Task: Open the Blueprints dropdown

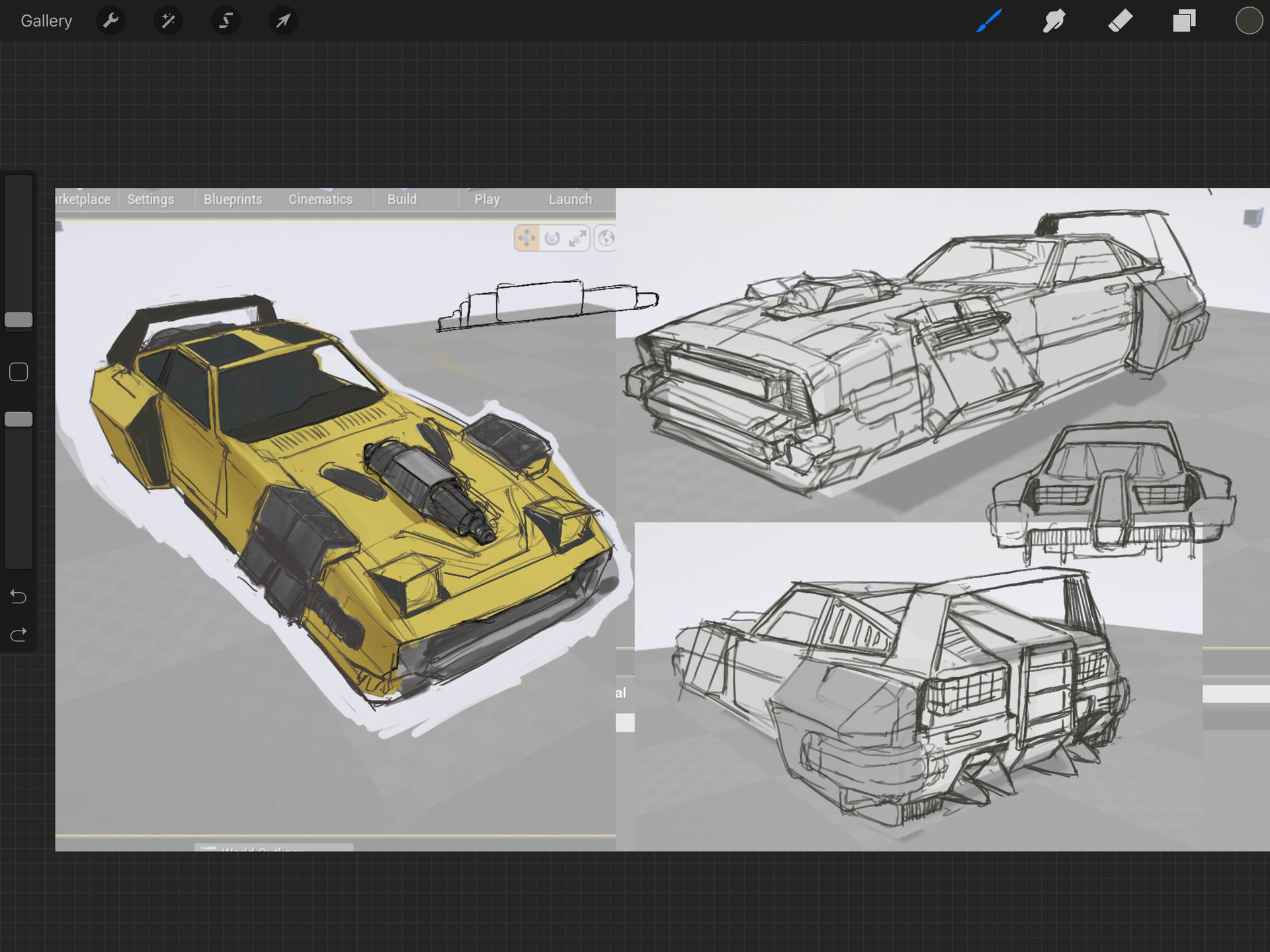Action: point(233,198)
